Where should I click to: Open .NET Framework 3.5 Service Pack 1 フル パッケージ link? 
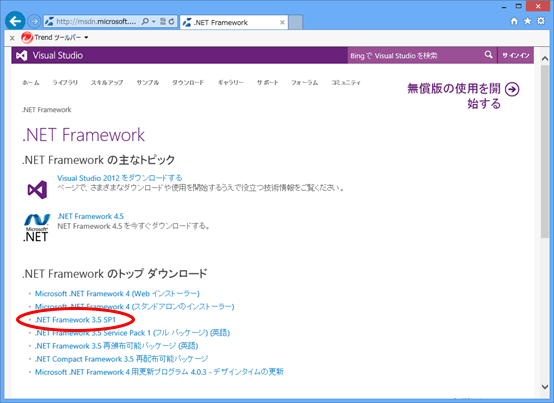coord(132,333)
